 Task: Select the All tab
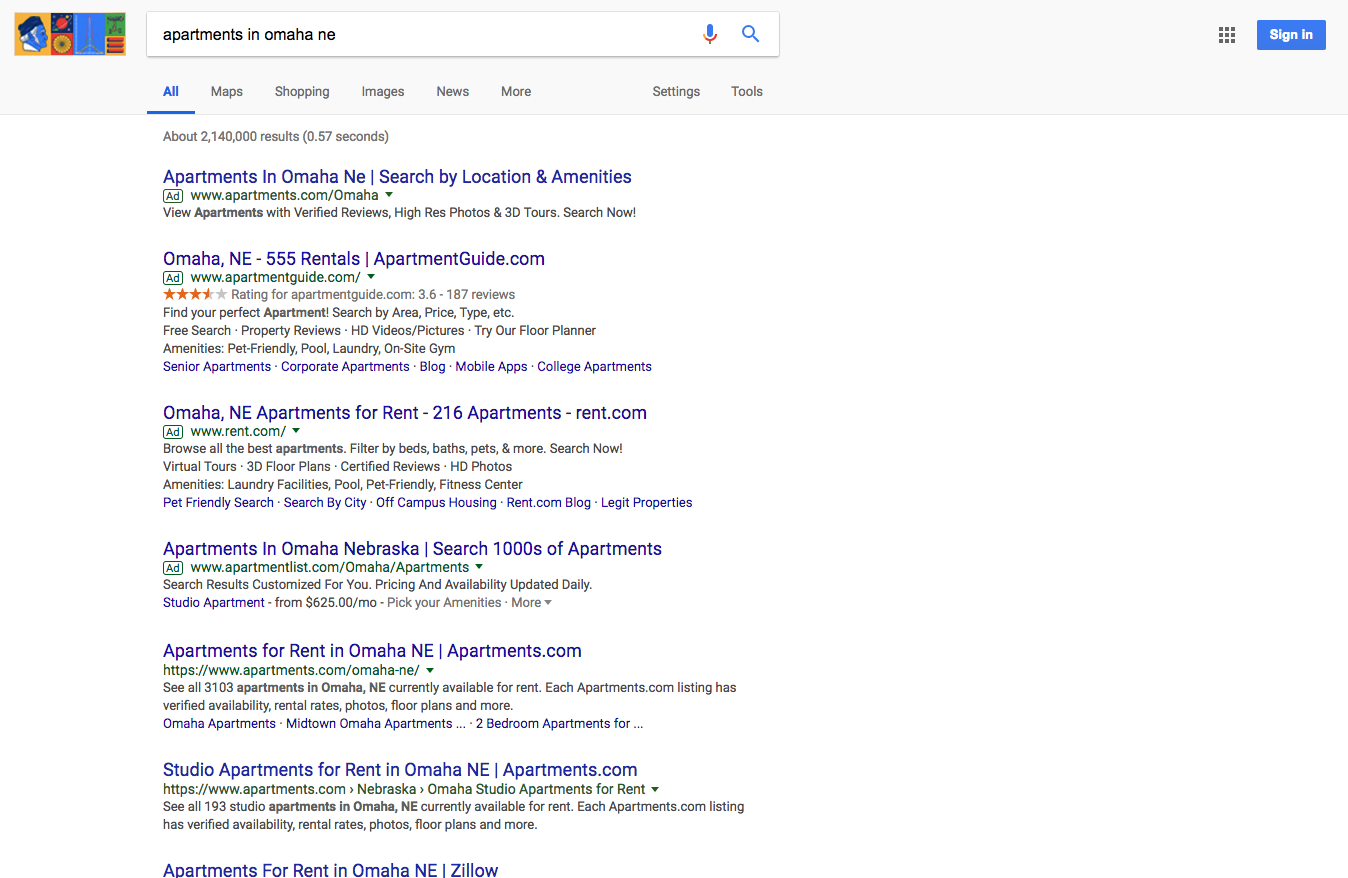(171, 91)
